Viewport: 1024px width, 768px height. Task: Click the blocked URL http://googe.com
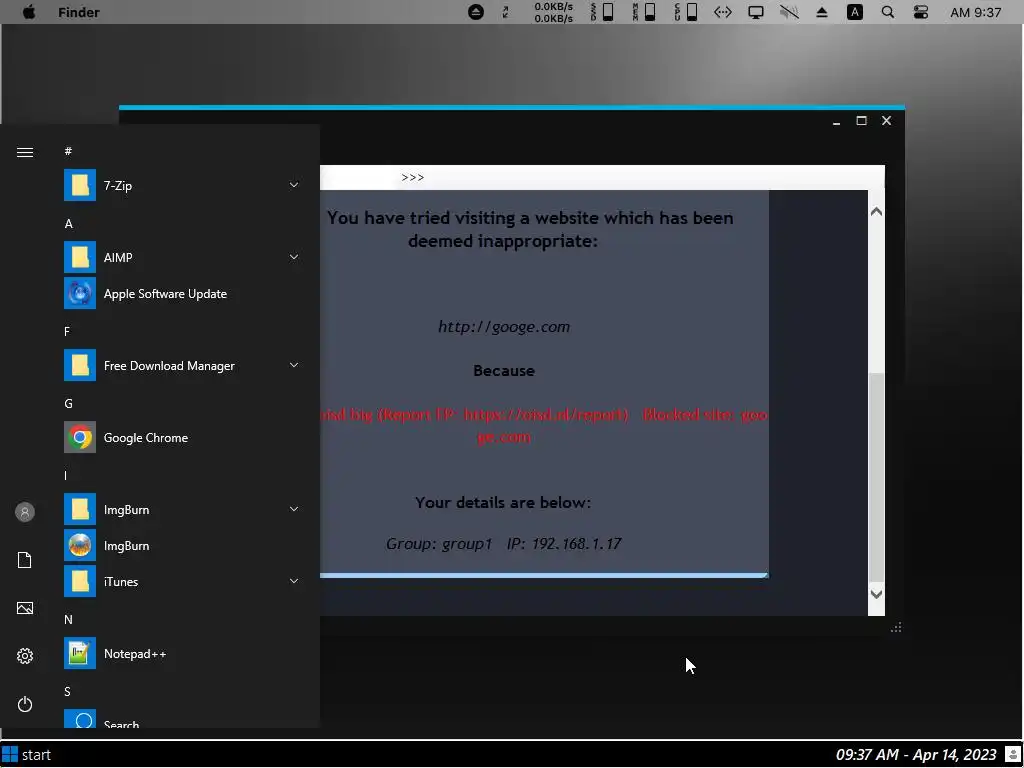tap(504, 327)
